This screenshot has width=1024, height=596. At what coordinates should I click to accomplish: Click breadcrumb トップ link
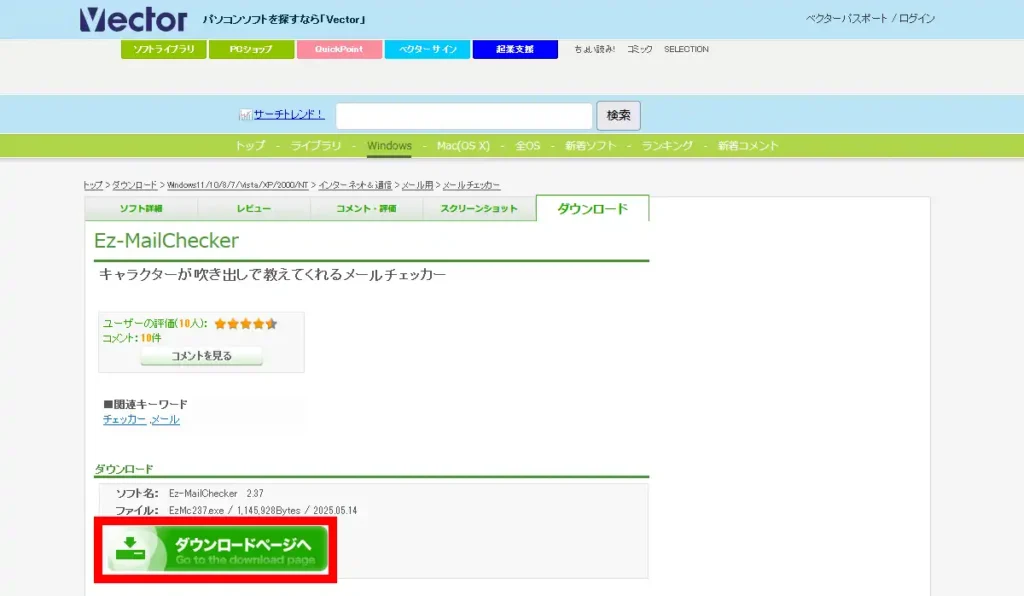coord(93,185)
